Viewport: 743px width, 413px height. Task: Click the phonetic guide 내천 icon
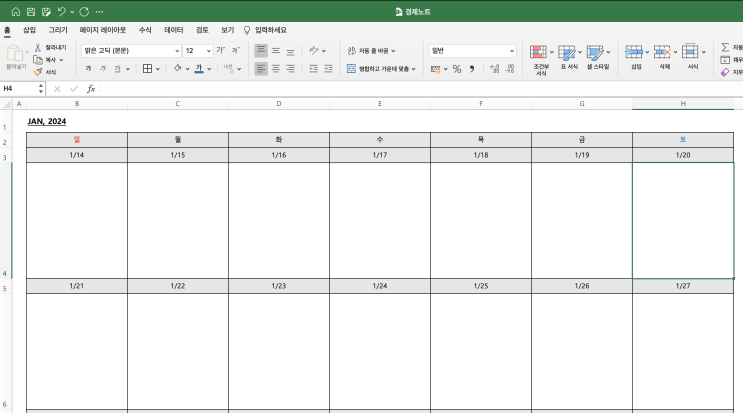[228, 69]
